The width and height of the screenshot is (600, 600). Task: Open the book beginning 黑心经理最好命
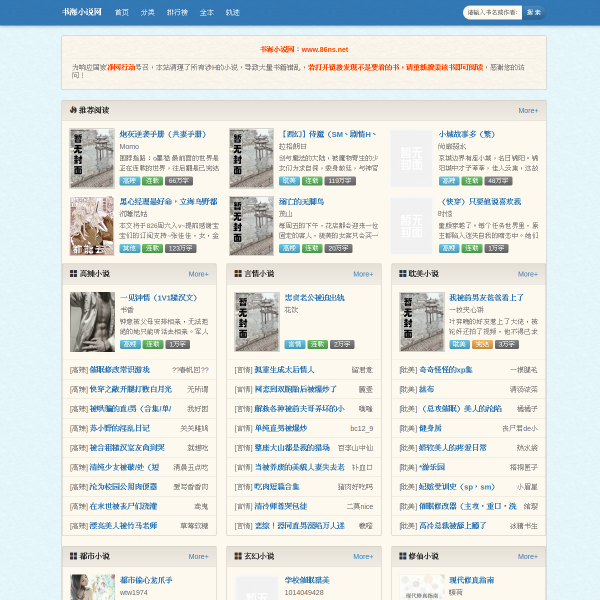pyautogui.click(x=168, y=202)
